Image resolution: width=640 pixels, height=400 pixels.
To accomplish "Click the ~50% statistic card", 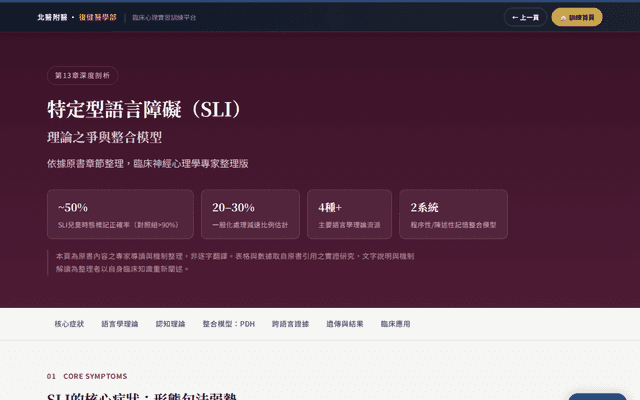I will (120, 214).
